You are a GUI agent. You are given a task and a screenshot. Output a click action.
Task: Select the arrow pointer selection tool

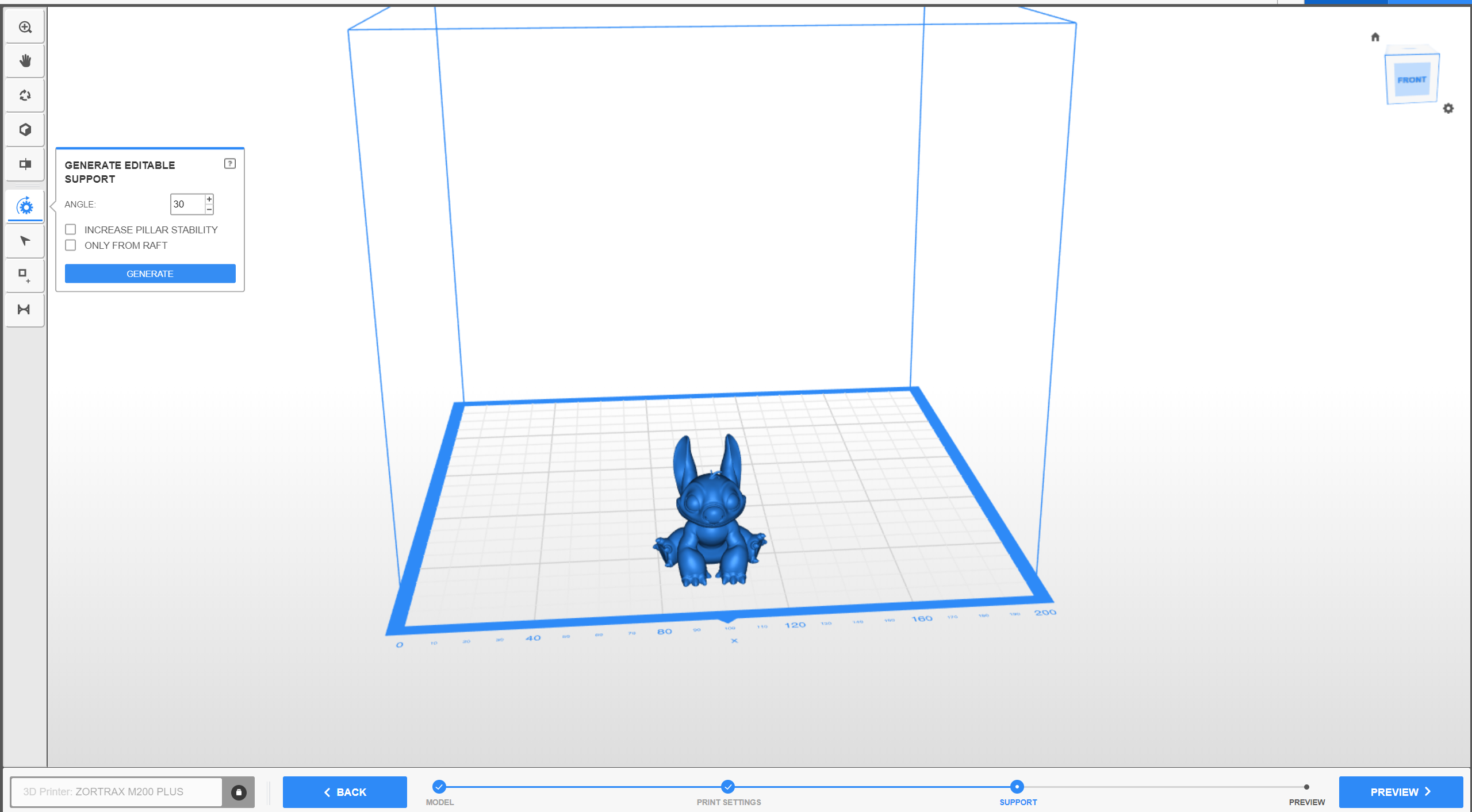25,241
